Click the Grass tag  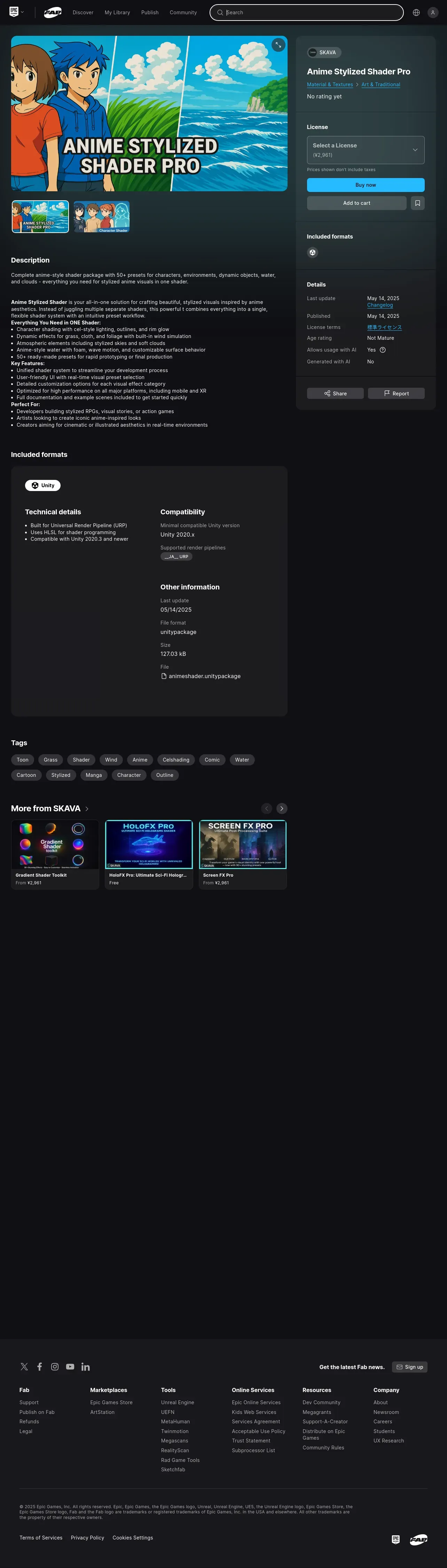50,759
